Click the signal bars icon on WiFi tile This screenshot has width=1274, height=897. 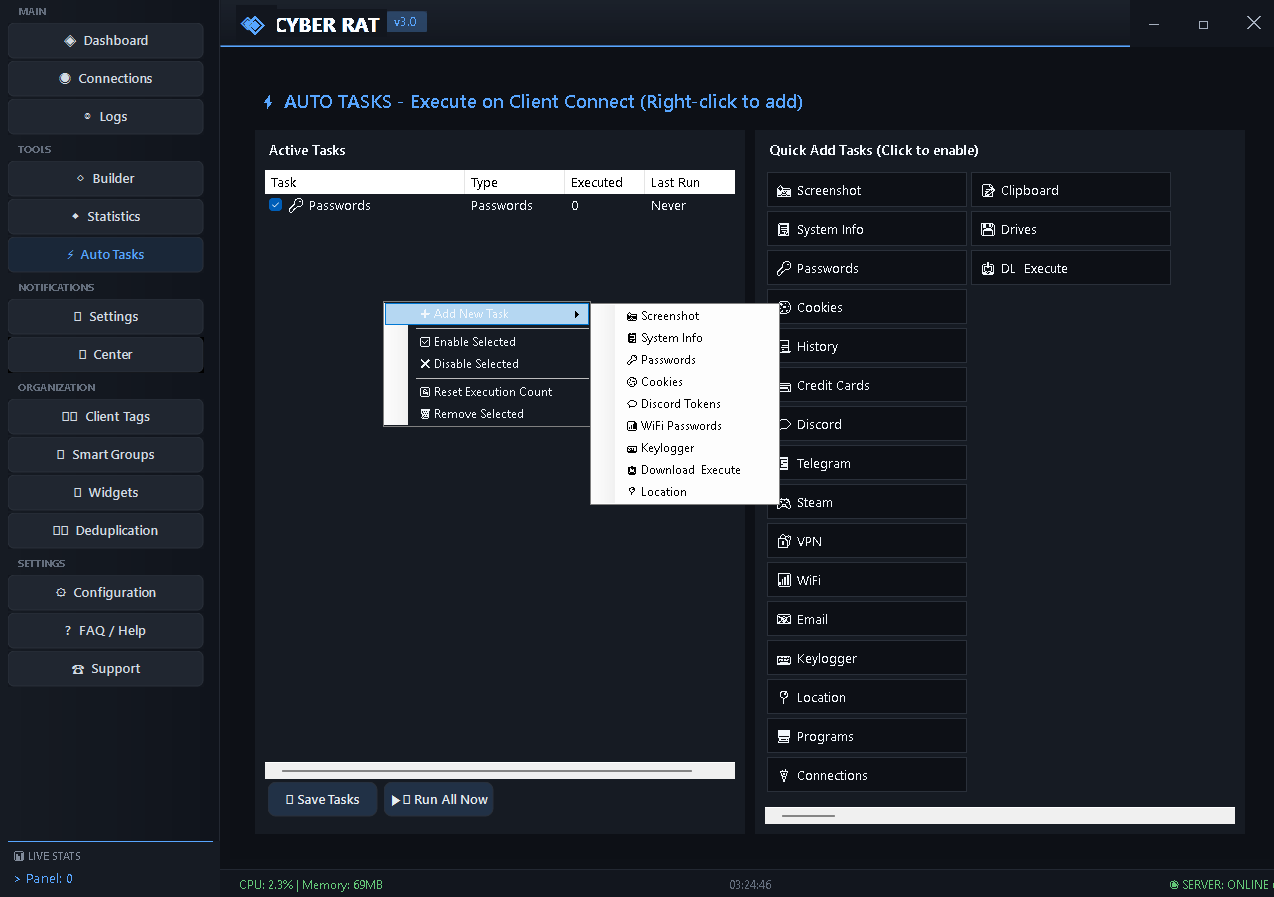tap(784, 581)
